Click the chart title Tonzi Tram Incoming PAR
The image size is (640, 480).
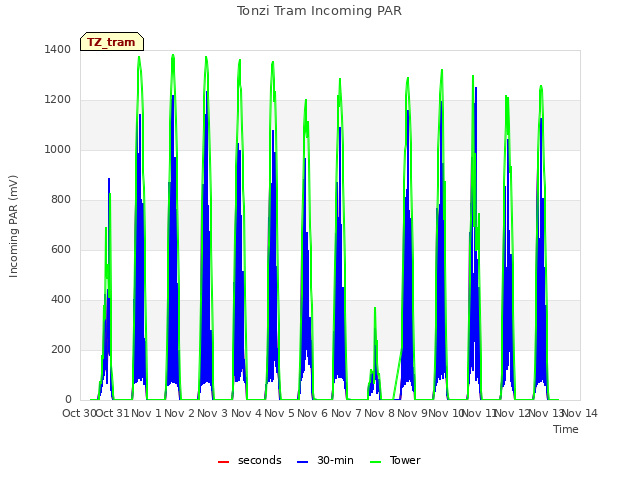coord(319,11)
